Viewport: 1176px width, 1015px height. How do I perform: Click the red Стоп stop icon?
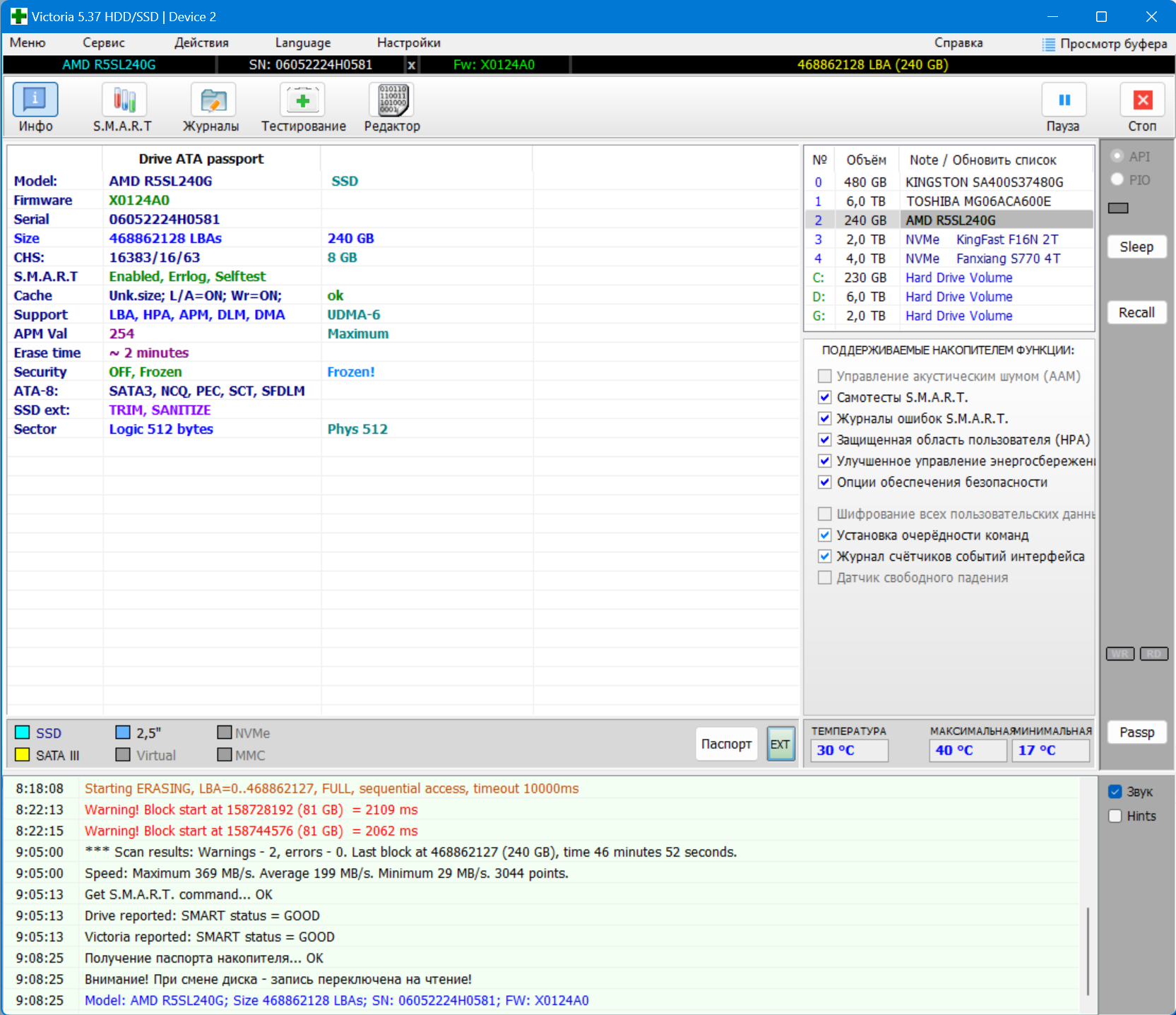1143,100
